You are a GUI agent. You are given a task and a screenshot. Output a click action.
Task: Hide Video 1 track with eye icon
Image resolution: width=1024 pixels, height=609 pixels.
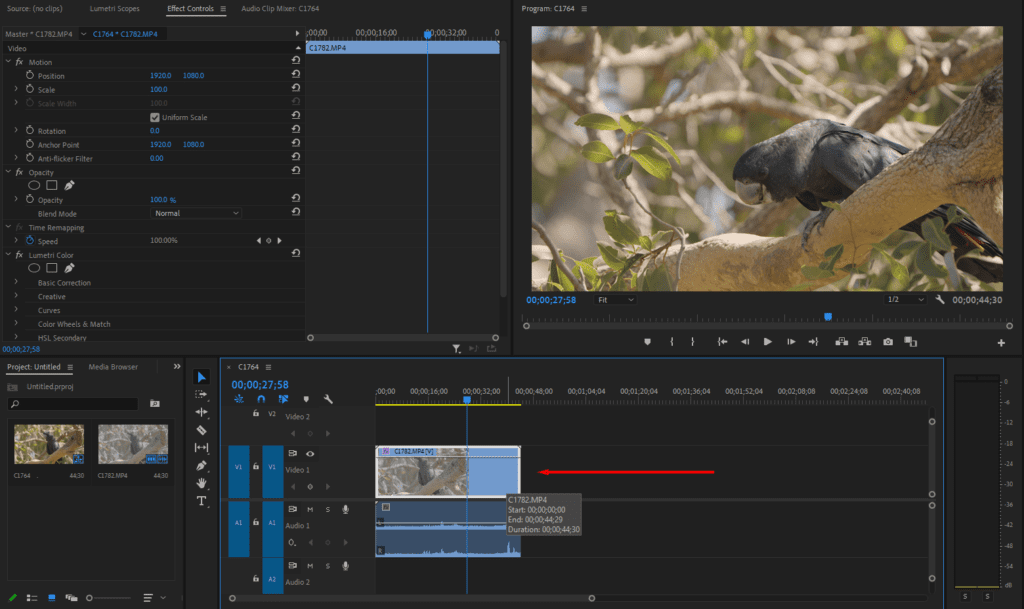(310, 454)
